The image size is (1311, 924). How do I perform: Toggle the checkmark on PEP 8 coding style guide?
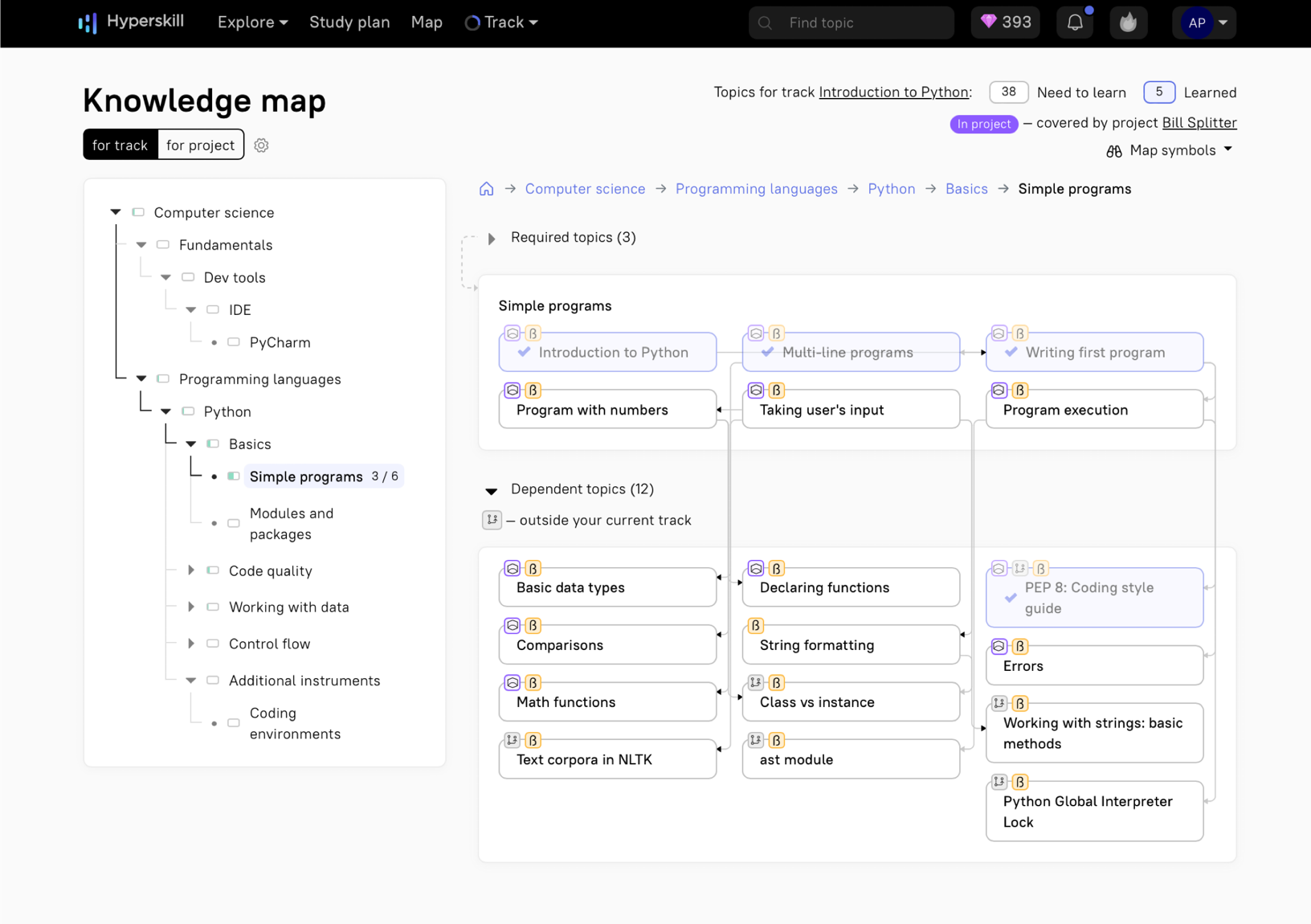click(1011, 597)
